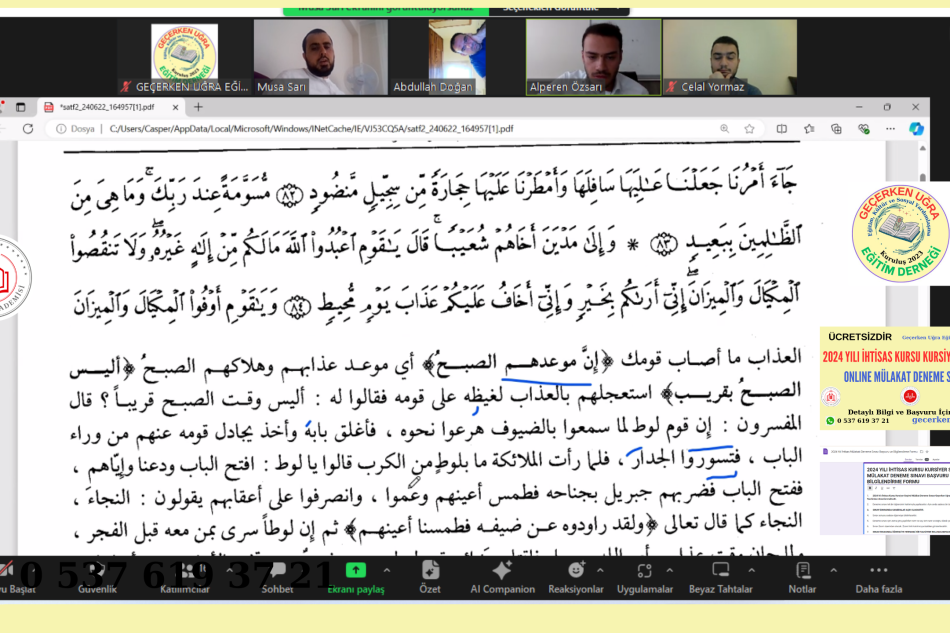950x633 pixels.
Task: Expand the arrow next to Ekranı paylaş
Action: 387,568
